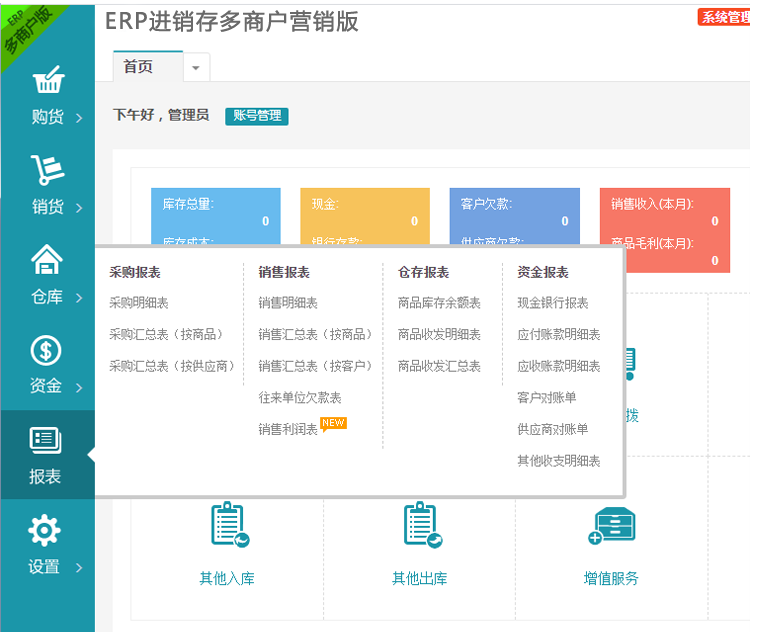Open 现金银行报表 report

pyautogui.click(x=553, y=303)
